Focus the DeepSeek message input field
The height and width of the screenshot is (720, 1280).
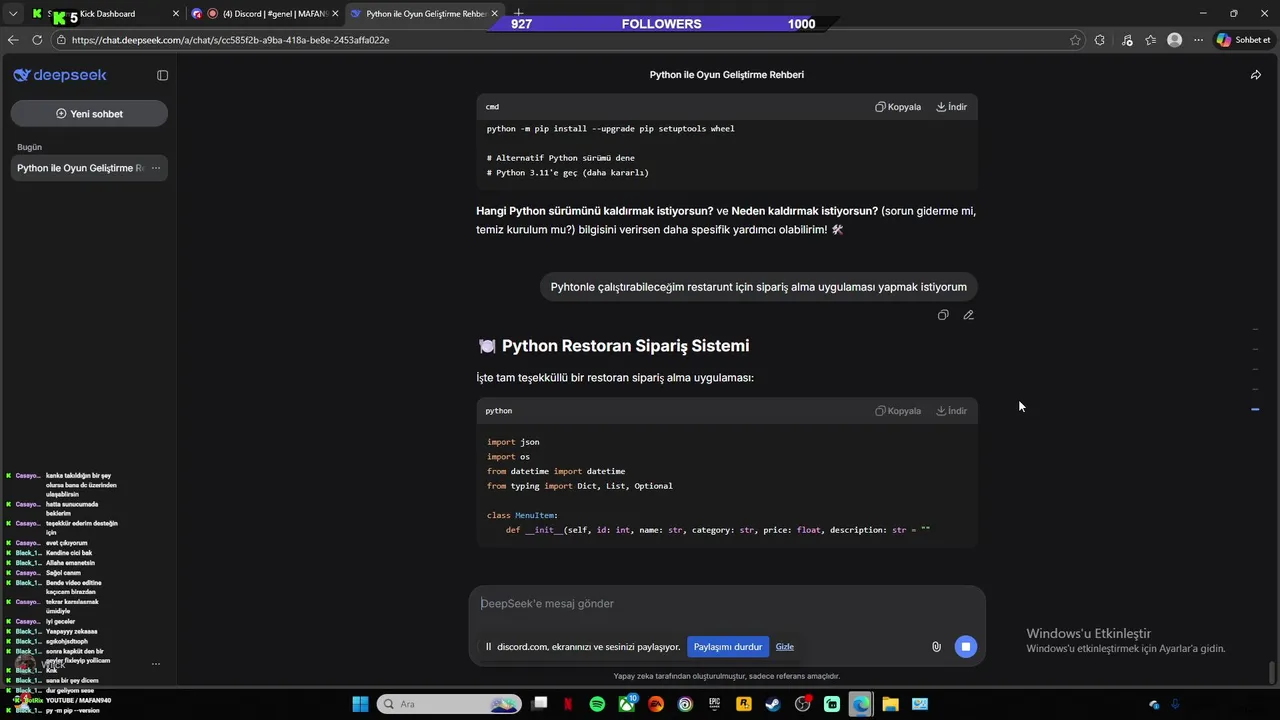727,604
